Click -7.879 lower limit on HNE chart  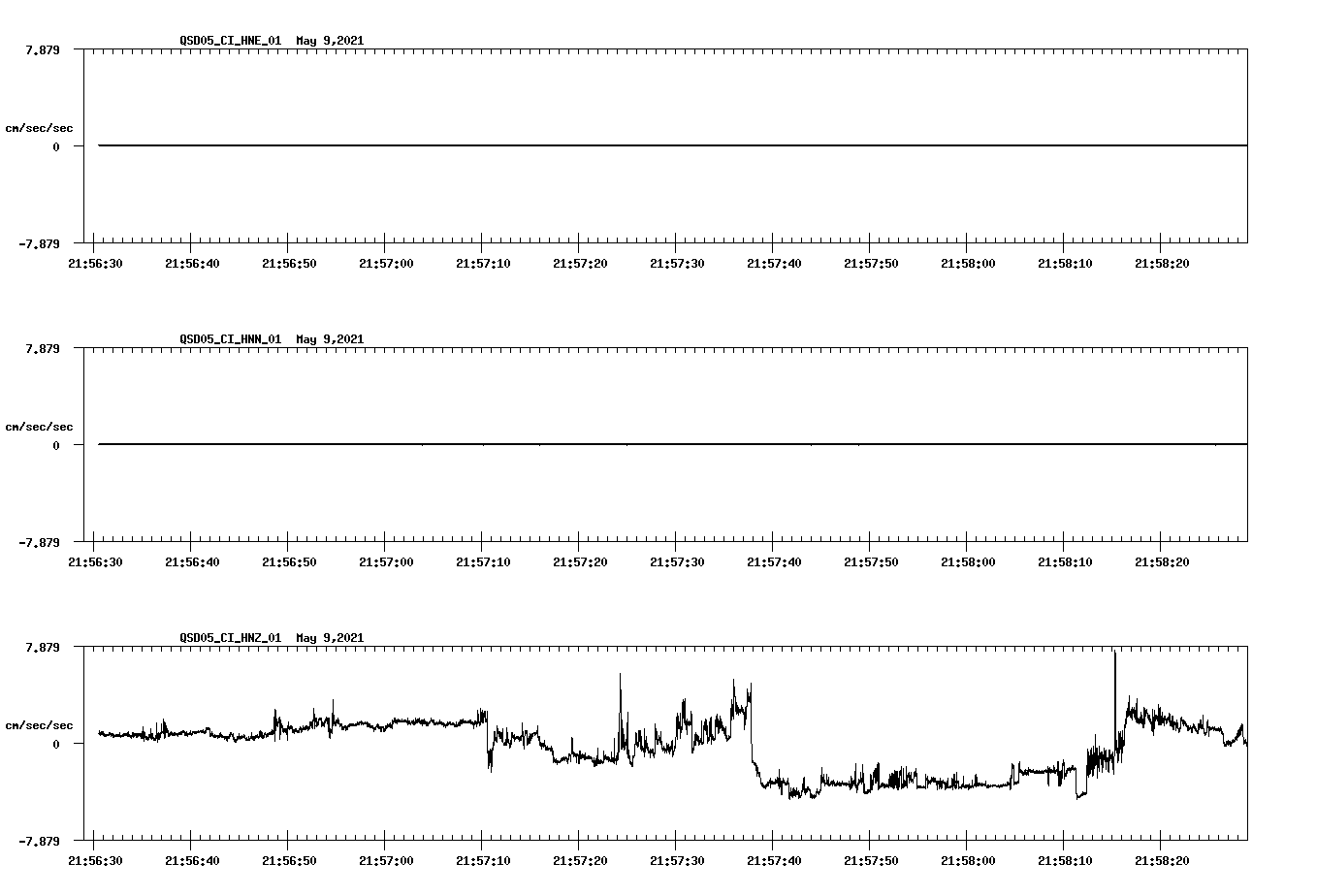coord(40,243)
